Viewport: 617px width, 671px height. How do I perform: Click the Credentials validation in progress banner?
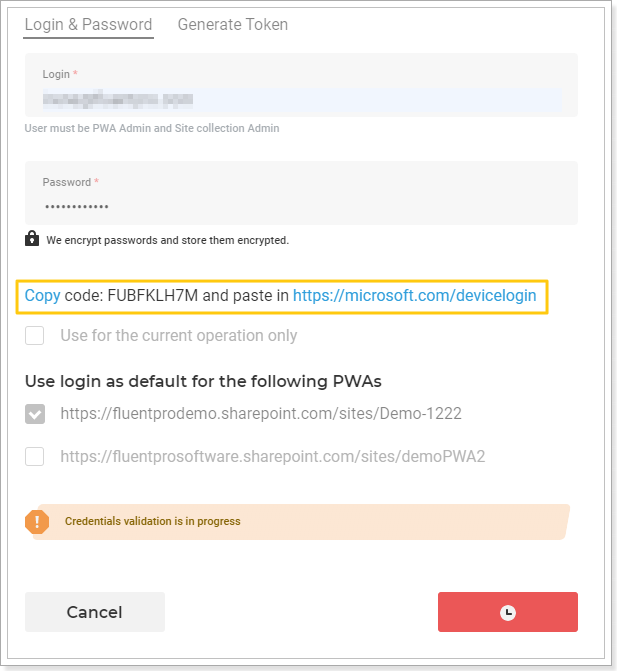pyautogui.click(x=297, y=522)
